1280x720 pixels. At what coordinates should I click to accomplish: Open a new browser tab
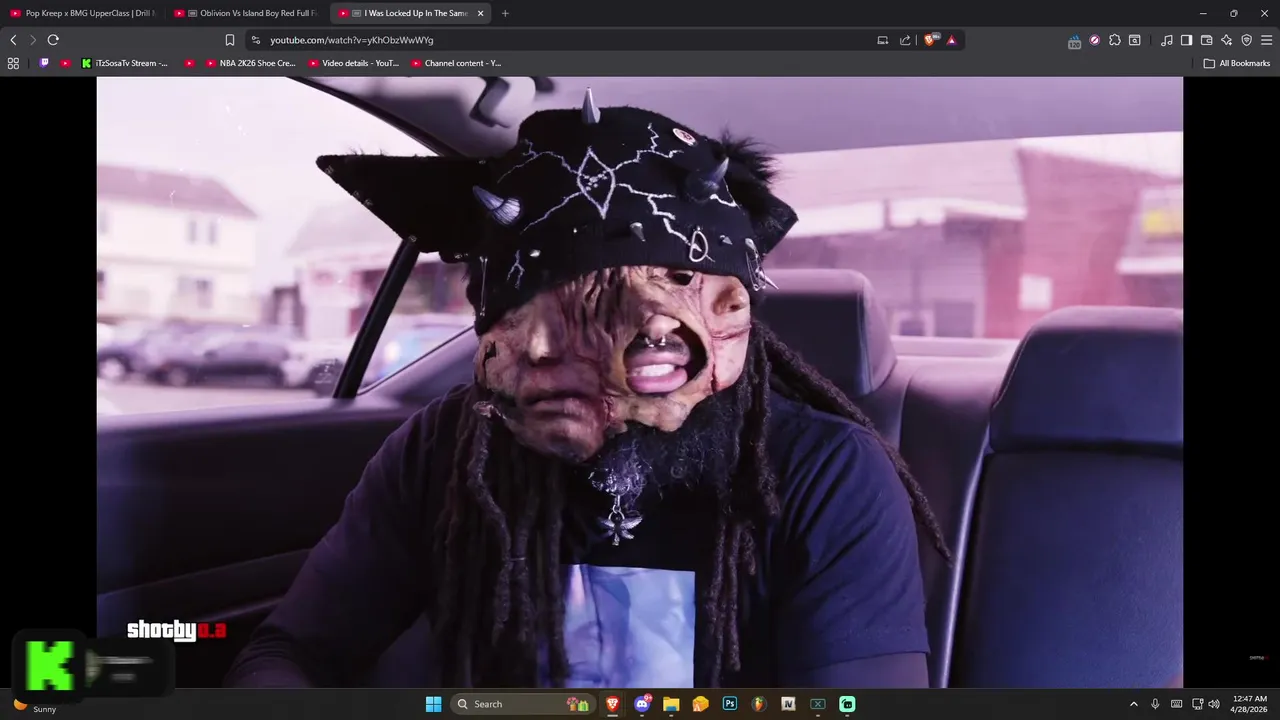pos(505,13)
